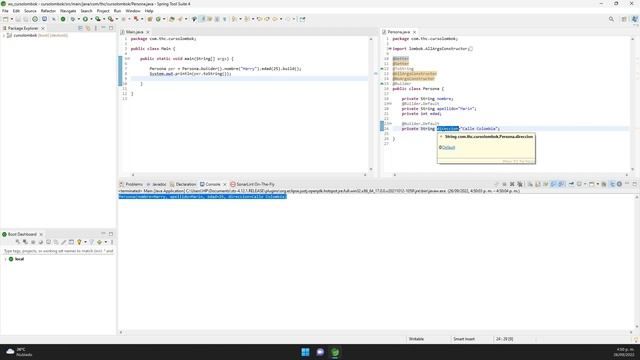
Task: Click the Debug bug icon in the toolbar
Action: pyautogui.click(x=73, y=19)
